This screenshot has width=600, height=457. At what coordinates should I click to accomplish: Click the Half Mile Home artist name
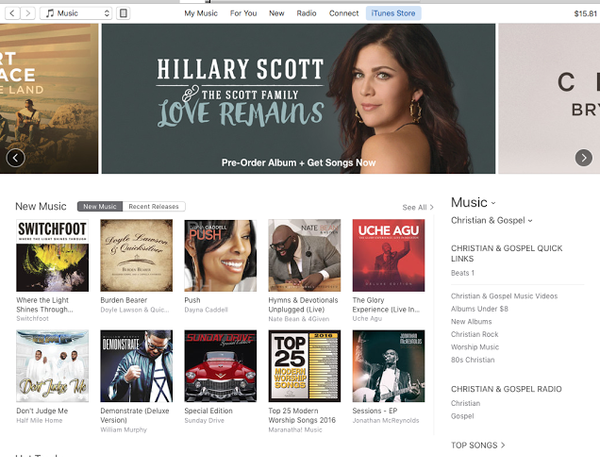(39, 420)
